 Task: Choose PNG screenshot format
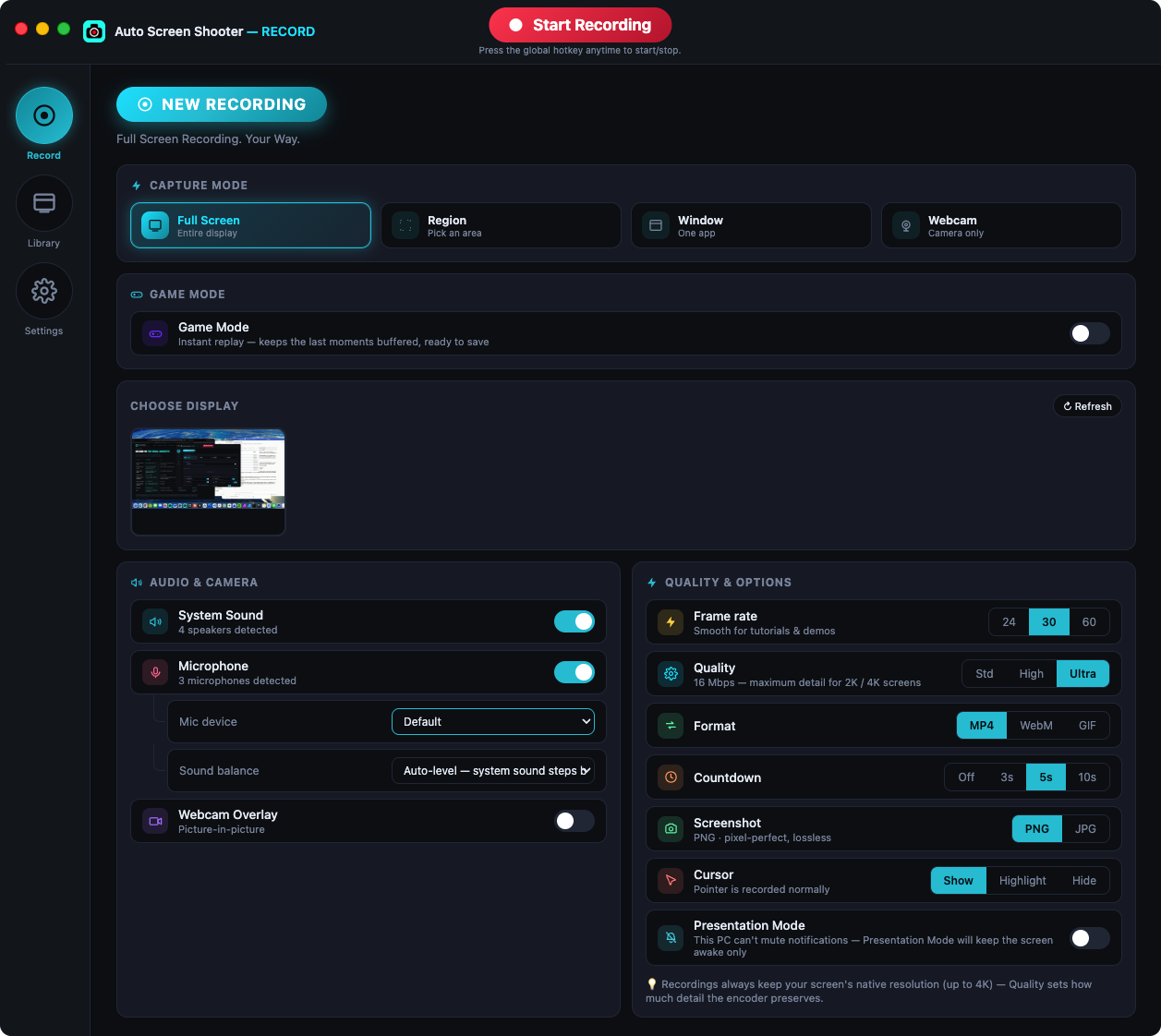point(1037,829)
